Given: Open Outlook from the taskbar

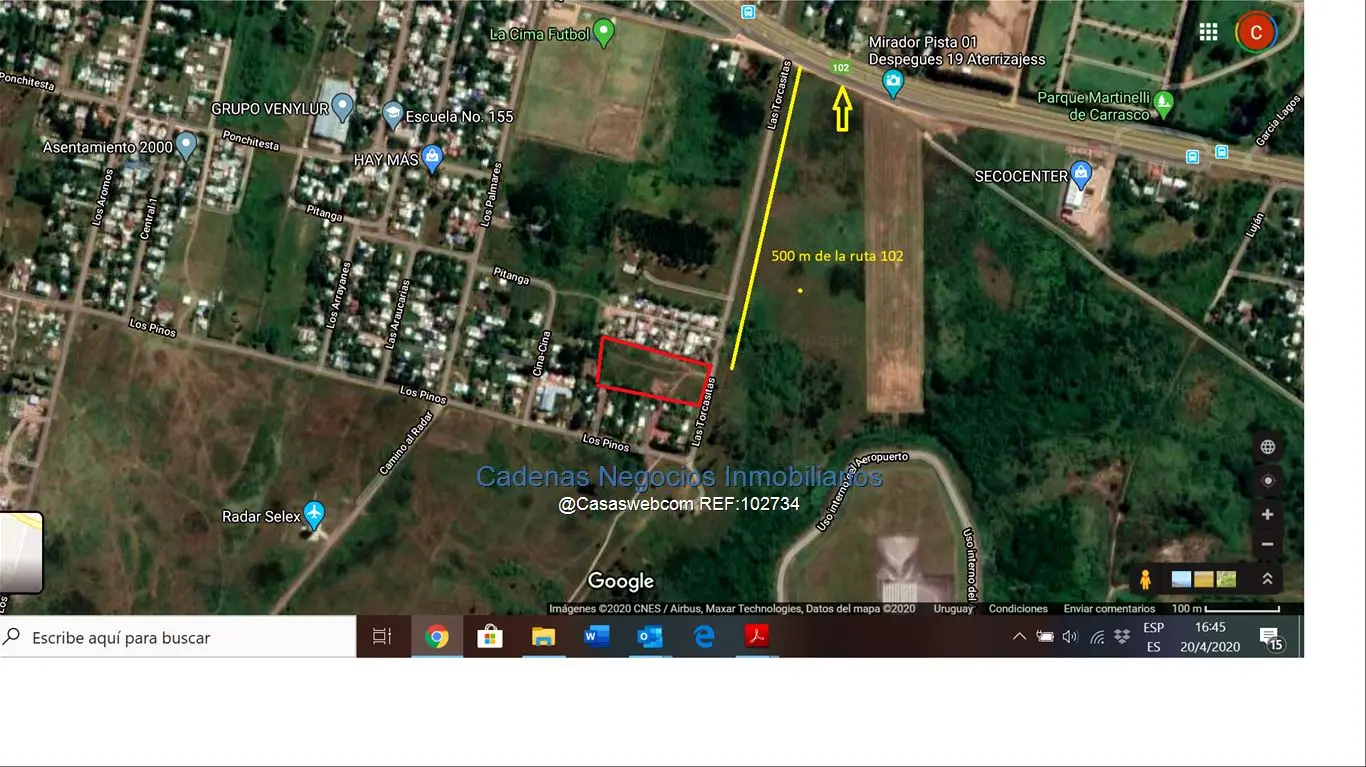Looking at the screenshot, I should (650, 637).
